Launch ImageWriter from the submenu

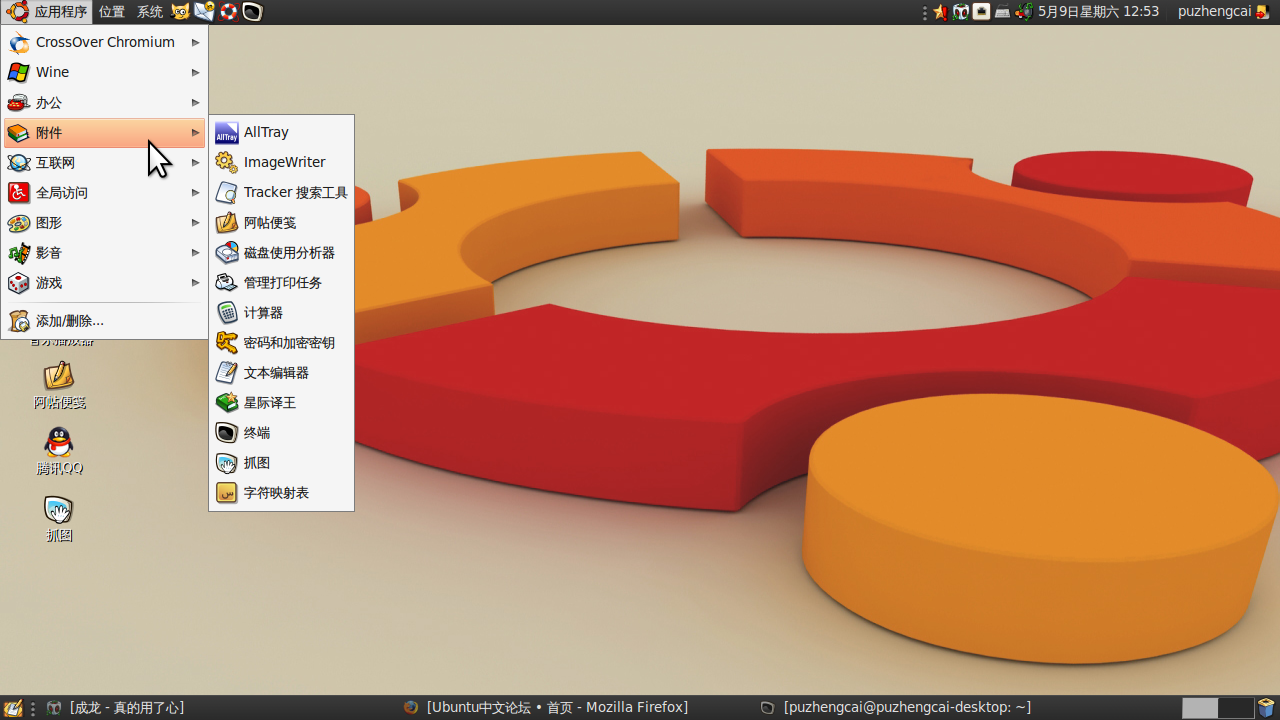281,162
